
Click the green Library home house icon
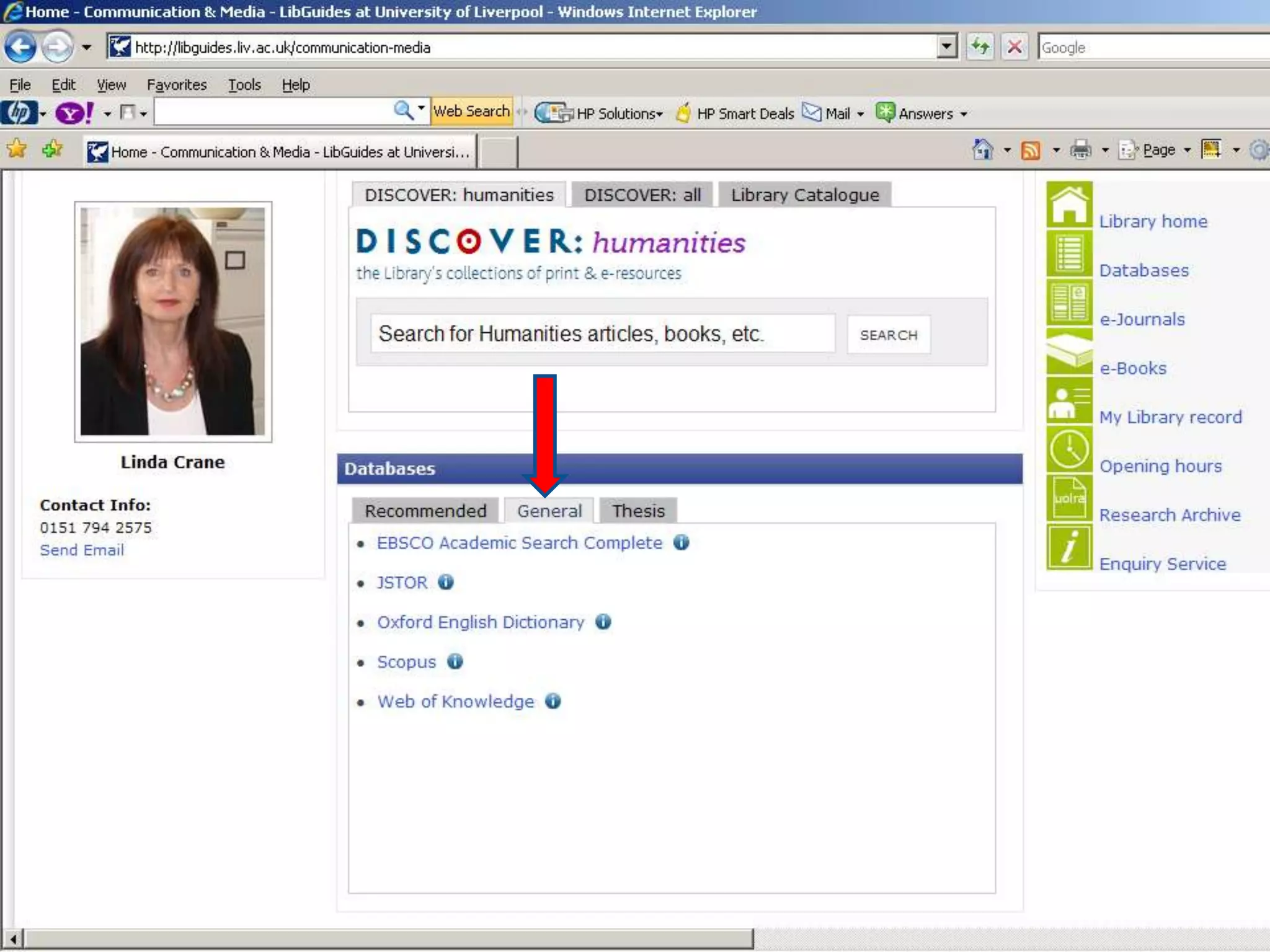click(1068, 205)
